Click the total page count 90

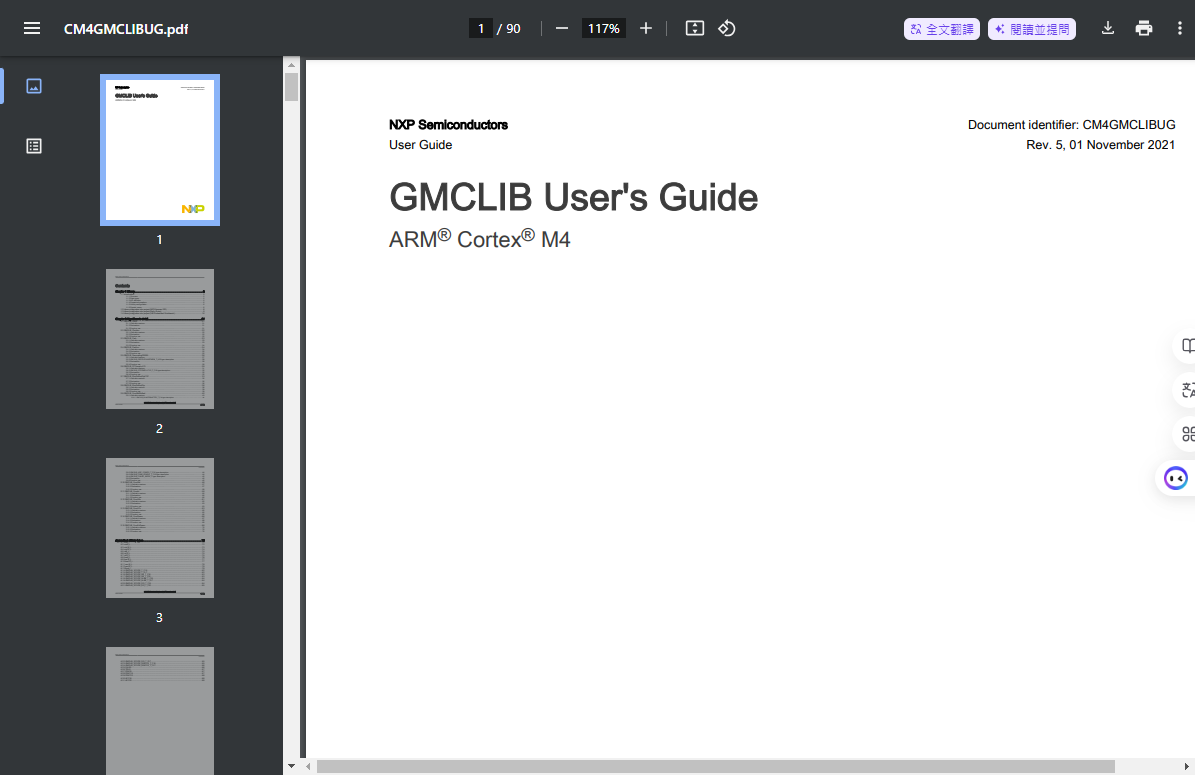tap(514, 29)
